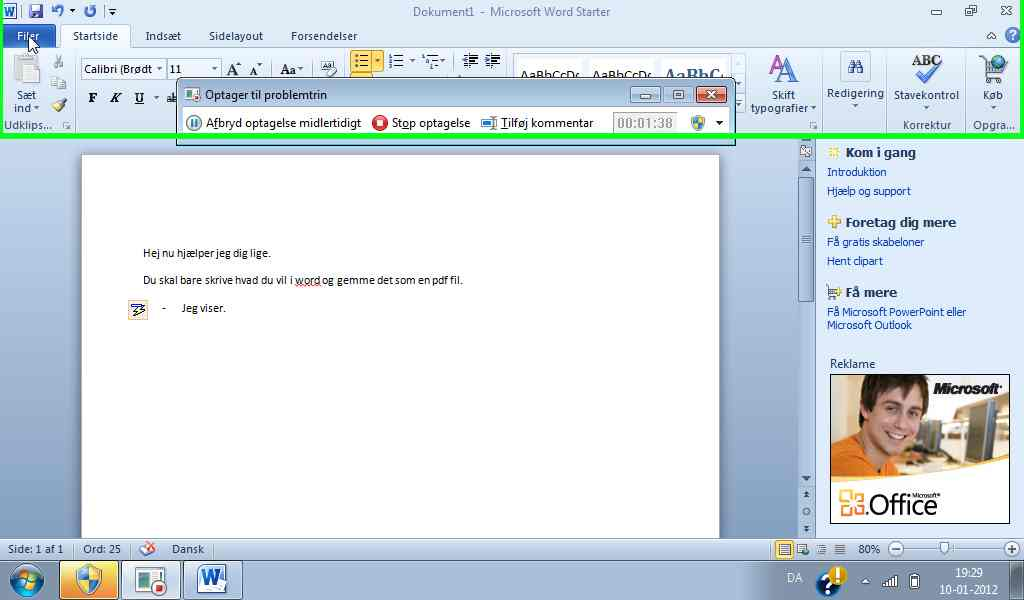Image resolution: width=1024 pixels, height=600 pixels.
Task: Click the Clear Formatting eraser icon
Action: (x=328, y=68)
